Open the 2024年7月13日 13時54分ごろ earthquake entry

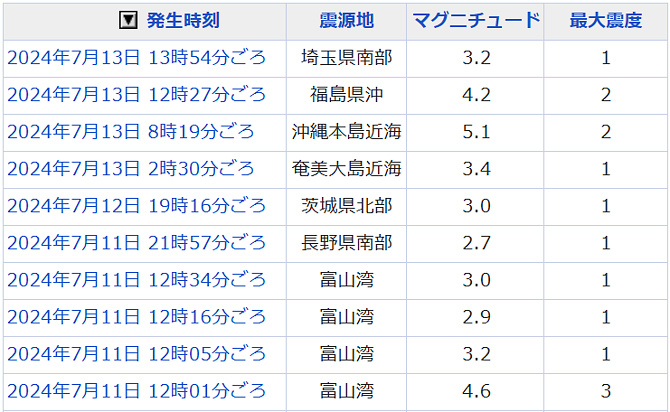(x=137, y=58)
